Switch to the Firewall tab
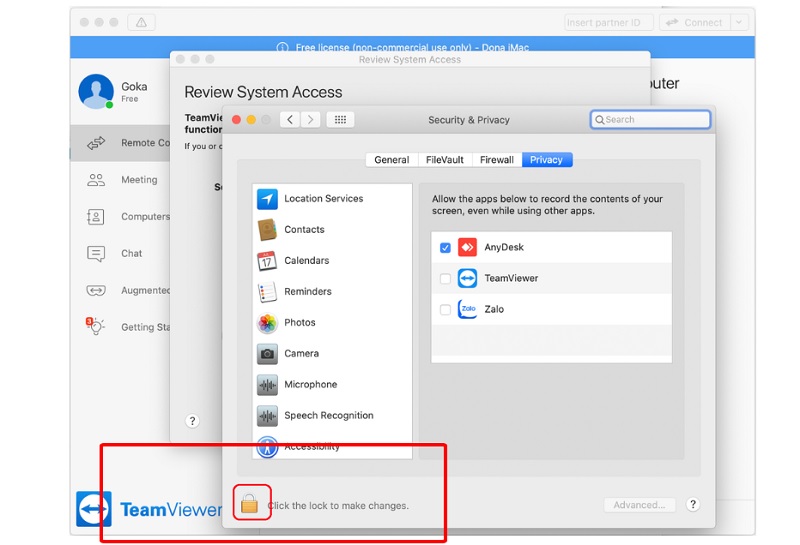 click(497, 160)
